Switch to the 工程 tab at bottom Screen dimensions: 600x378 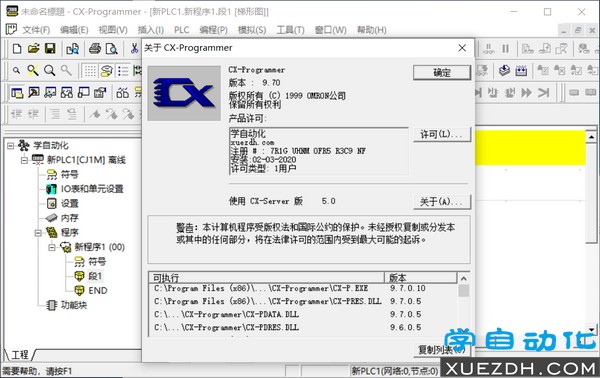pos(20,355)
